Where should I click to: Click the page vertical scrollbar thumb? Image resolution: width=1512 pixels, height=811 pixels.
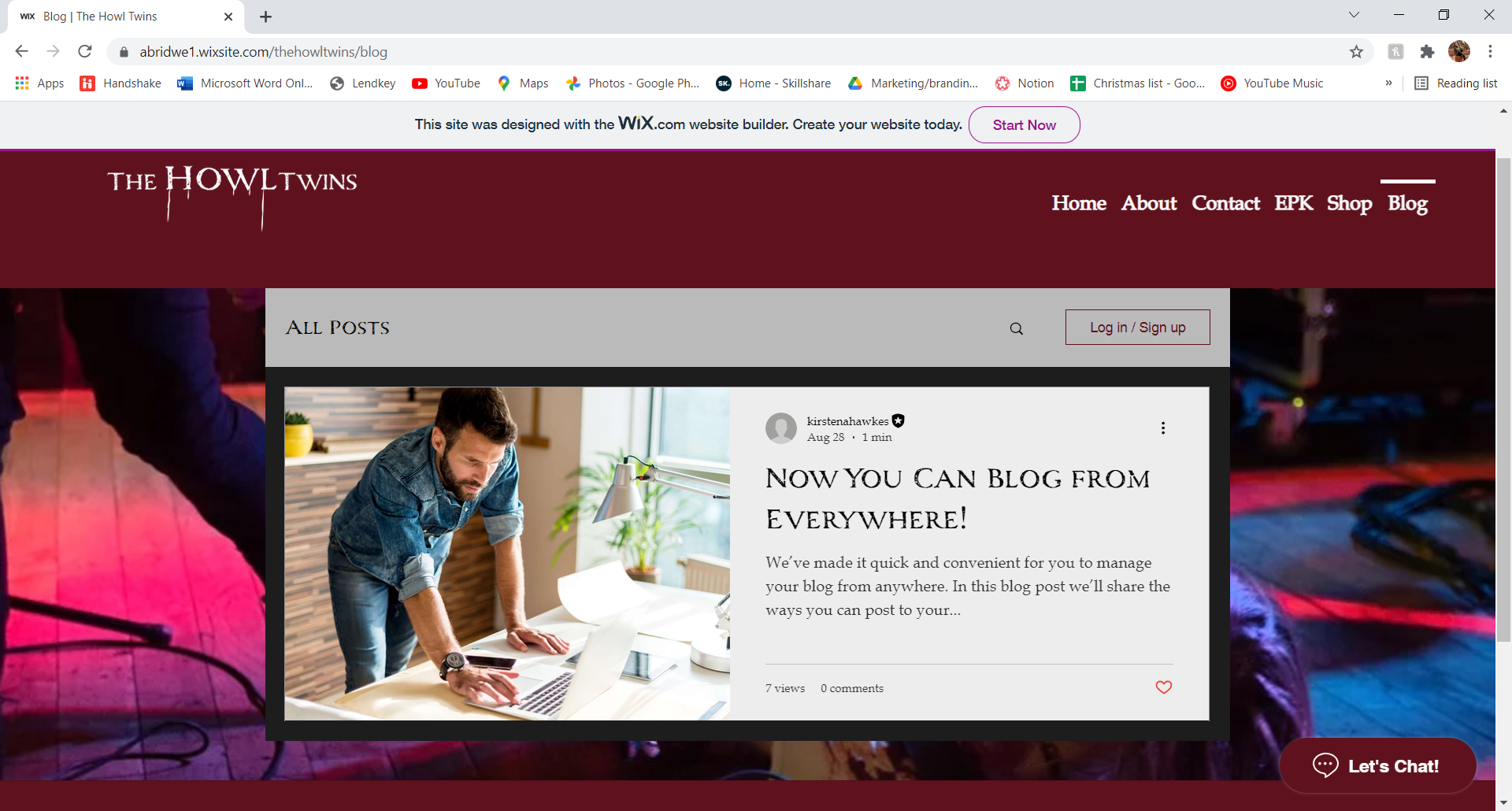tap(1503, 400)
